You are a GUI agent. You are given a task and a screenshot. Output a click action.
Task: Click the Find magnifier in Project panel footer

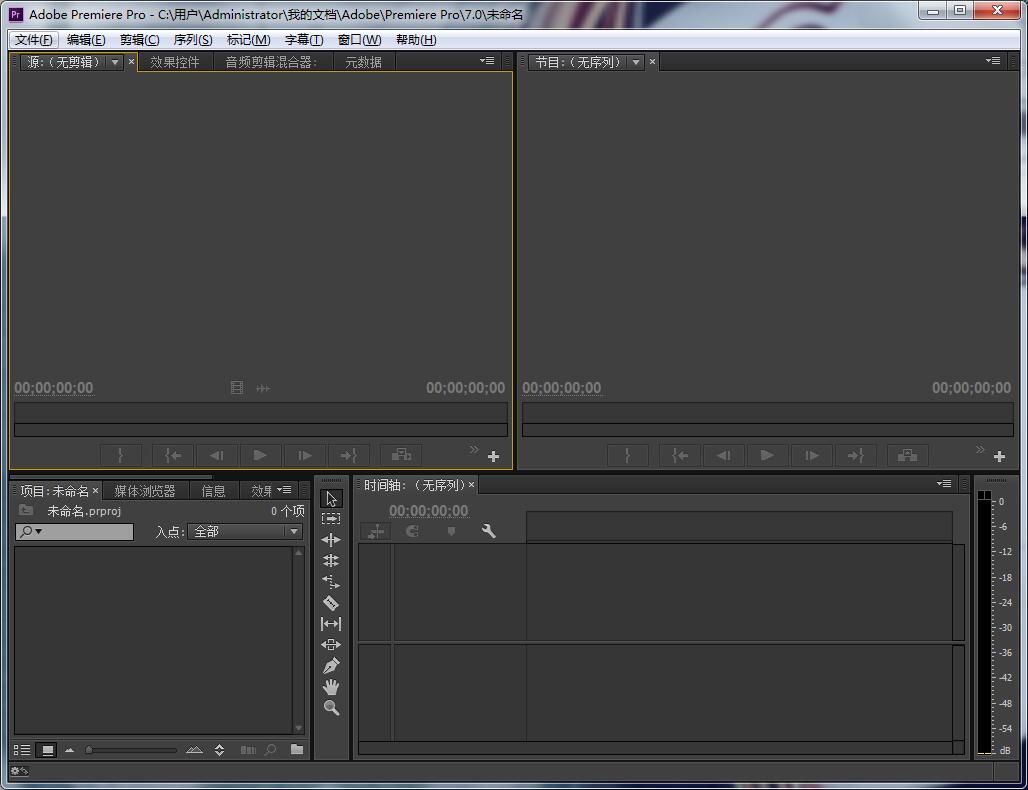pyautogui.click(x=270, y=749)
